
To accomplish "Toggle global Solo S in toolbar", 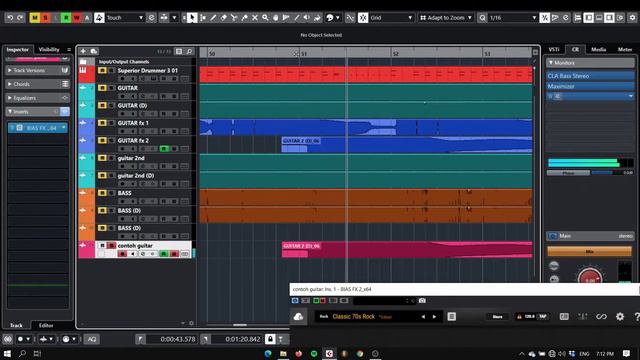I will 45,18.
